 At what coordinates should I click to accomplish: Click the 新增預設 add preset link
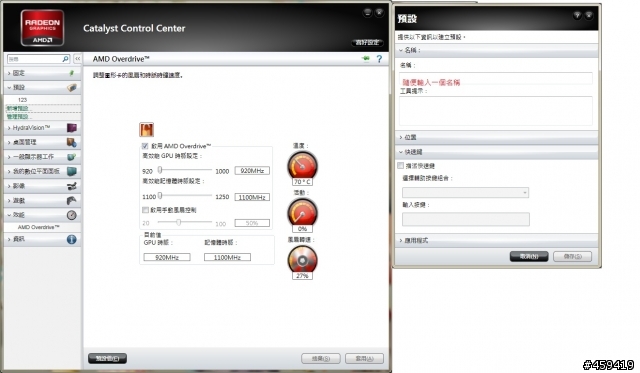pyautogui.click(x=18, y=109)
